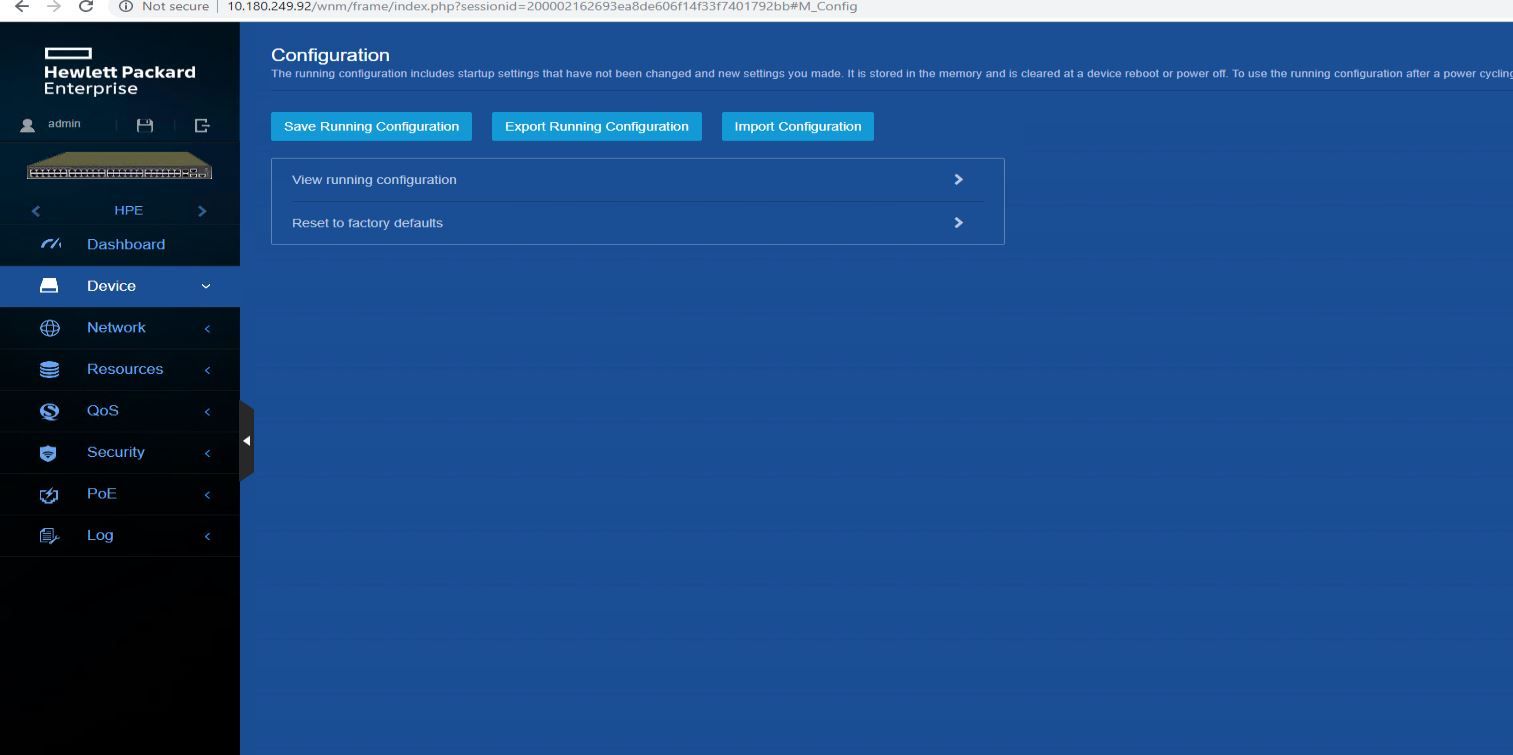Image resolution: width=1513 pixels, height=755 pixels.
Task: Expand the QoS menu chevron
Action: tap(207, 411)
